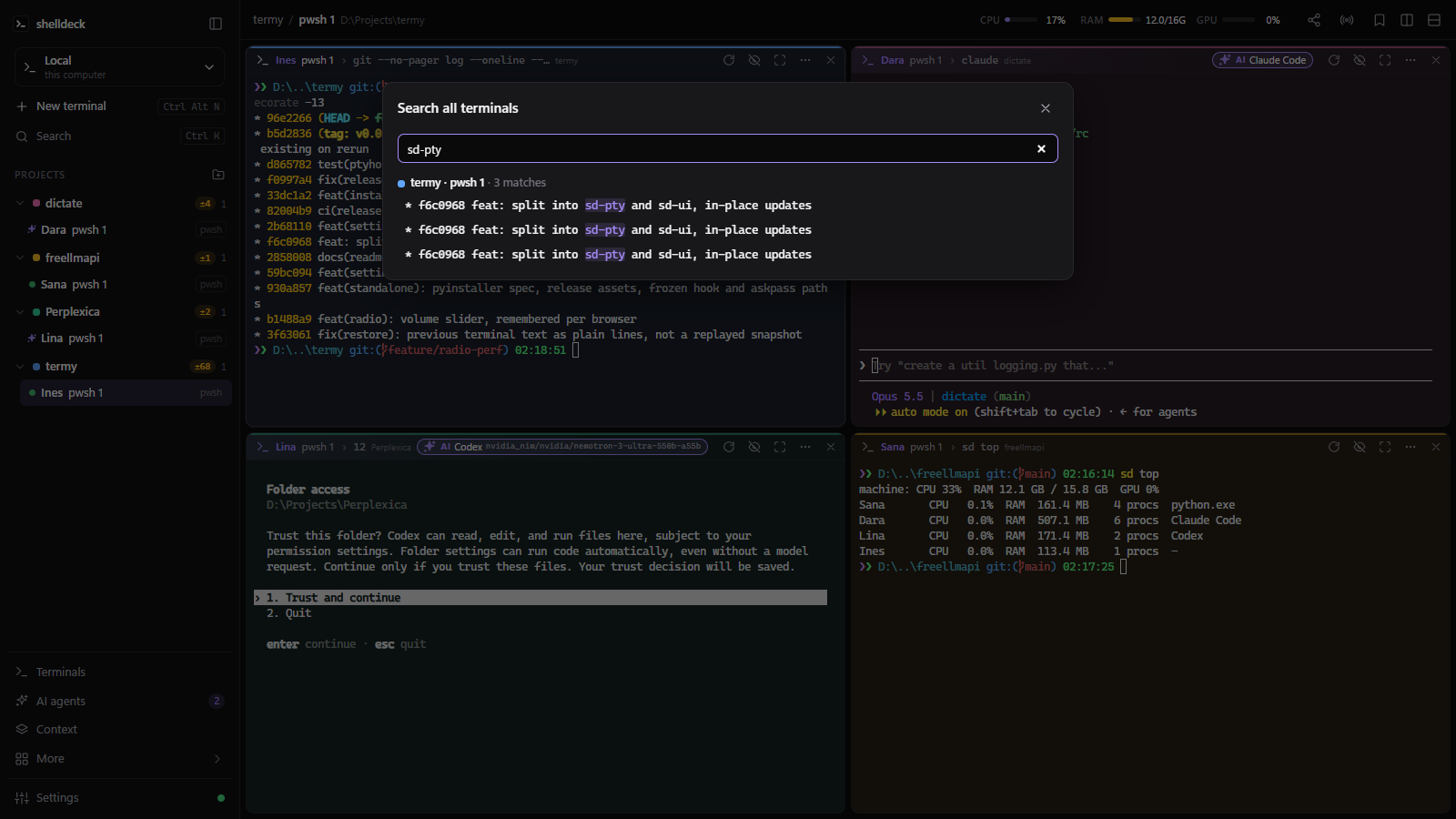The width and height of the screenshot is (1456, 819).
Task: Maximize the Lina pwsh 1 pane
Action: 780,447
